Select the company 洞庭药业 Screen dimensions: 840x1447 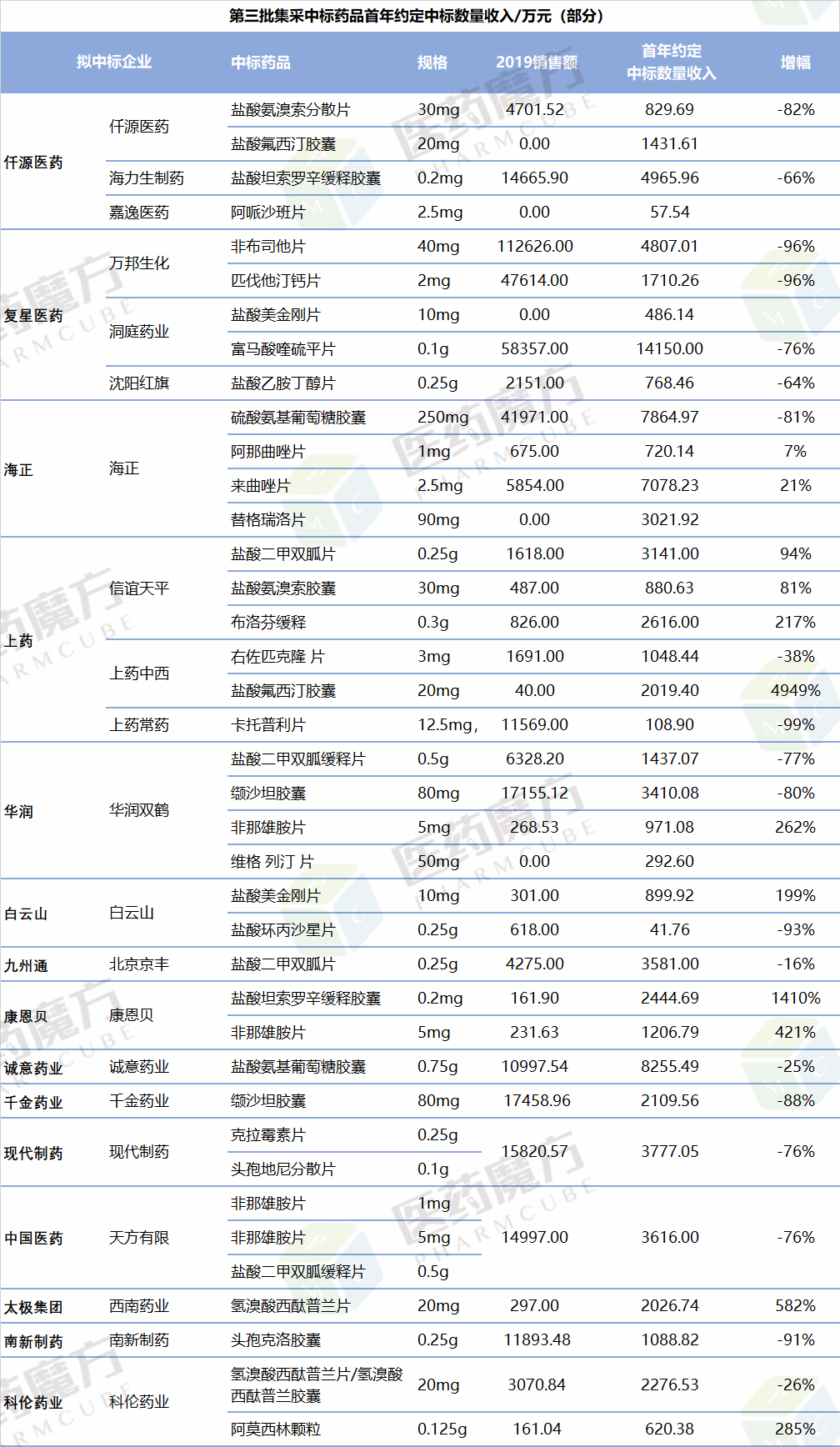(139, 332)
